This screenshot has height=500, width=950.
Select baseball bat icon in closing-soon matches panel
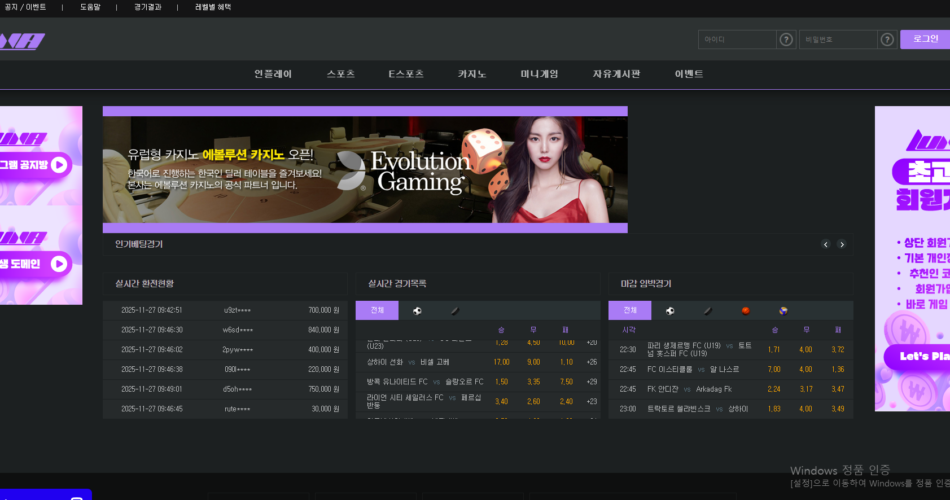point(707,311)
